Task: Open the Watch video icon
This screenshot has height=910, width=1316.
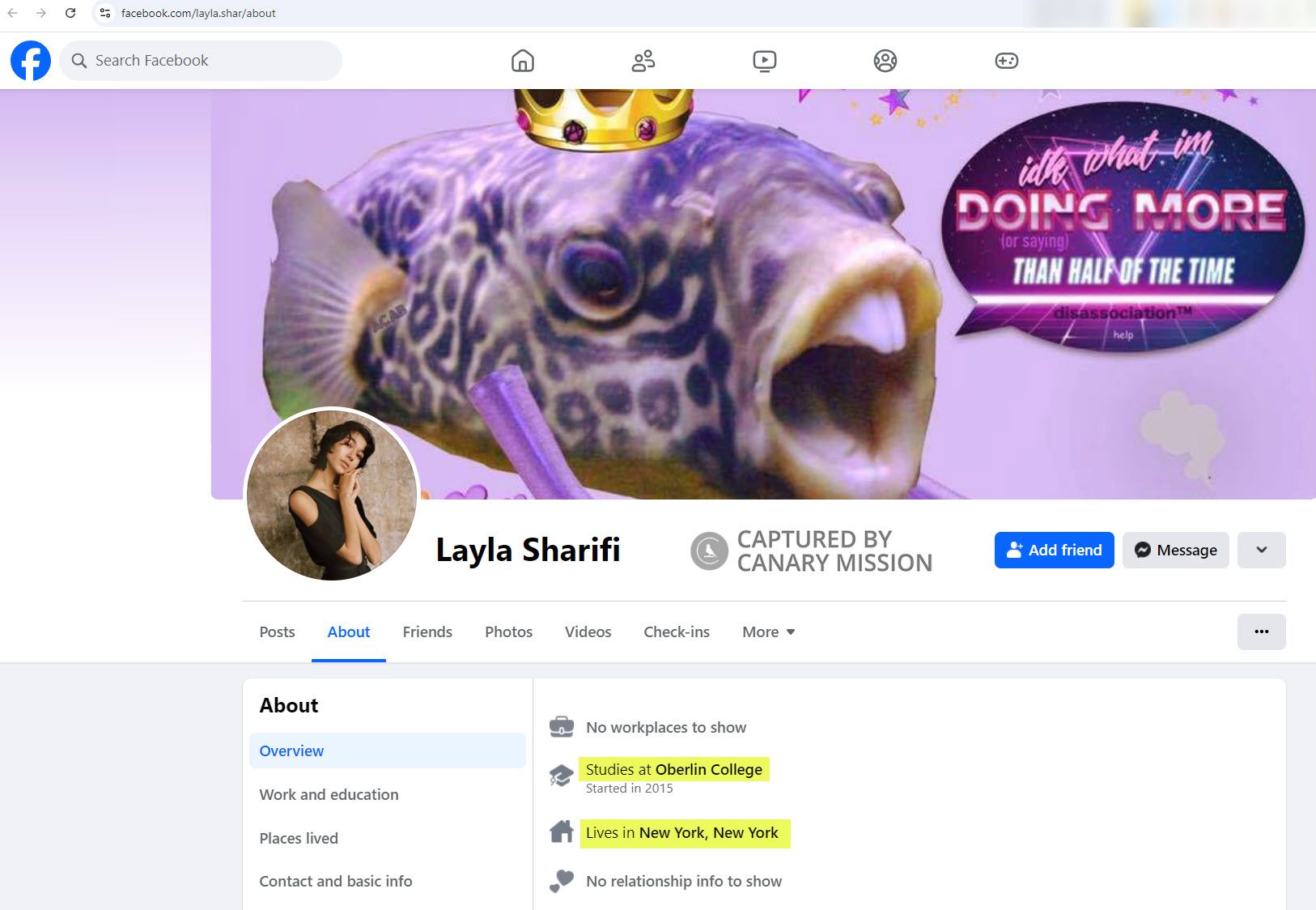Action: tap(764, 60)
